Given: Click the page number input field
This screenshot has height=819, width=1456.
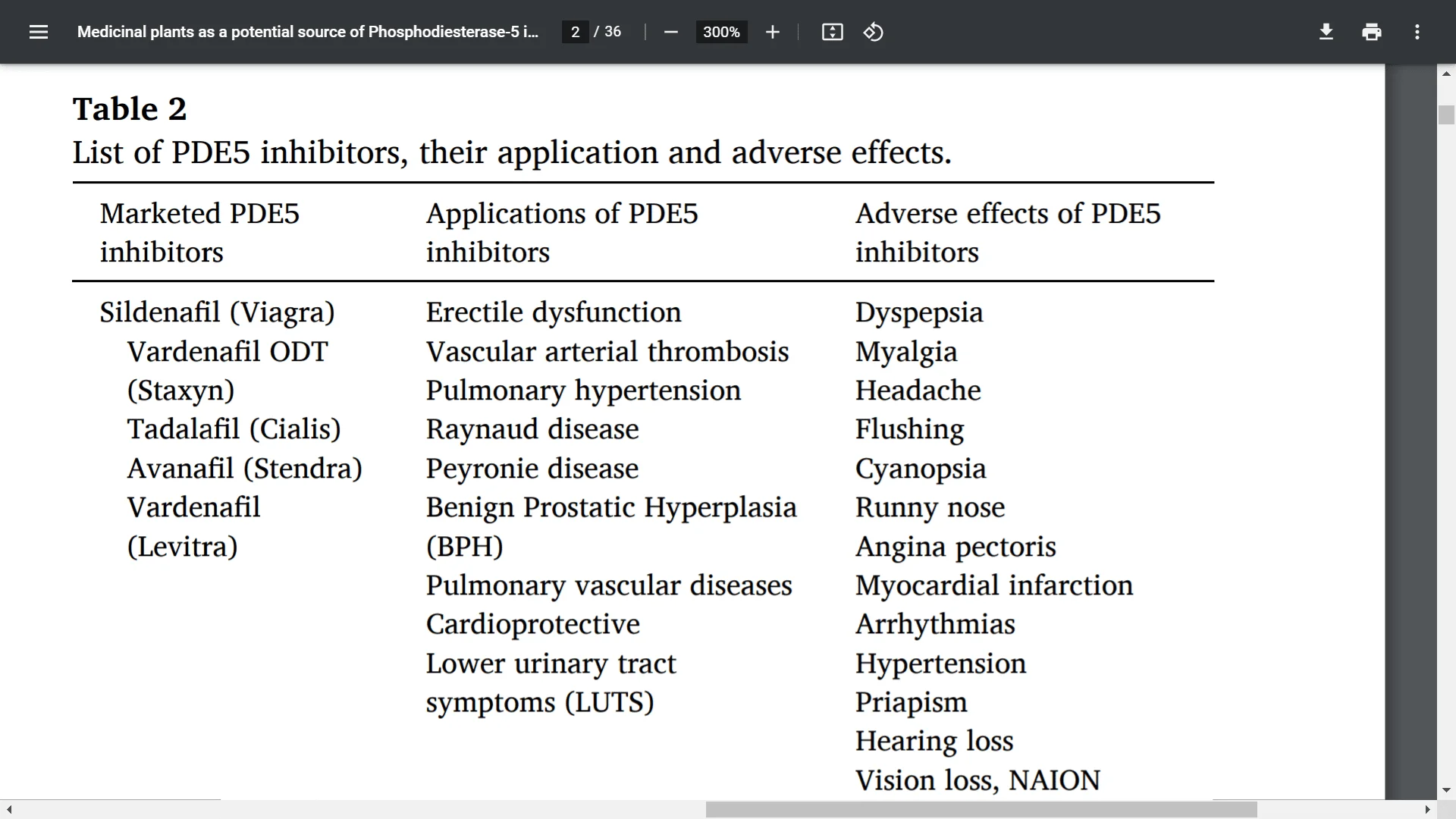Looking at the screenshot, I should (x=576, y=32).
